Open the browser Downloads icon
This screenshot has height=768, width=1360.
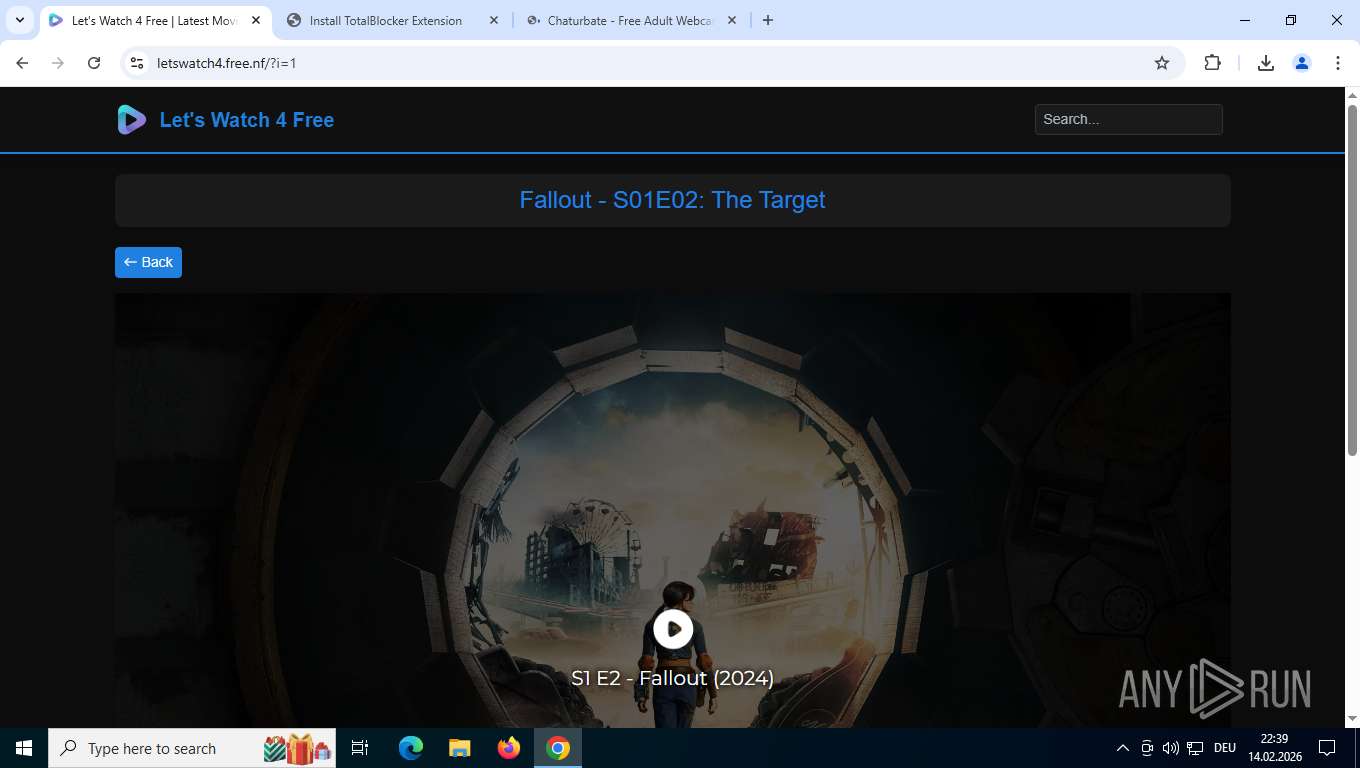[1265, 63]
